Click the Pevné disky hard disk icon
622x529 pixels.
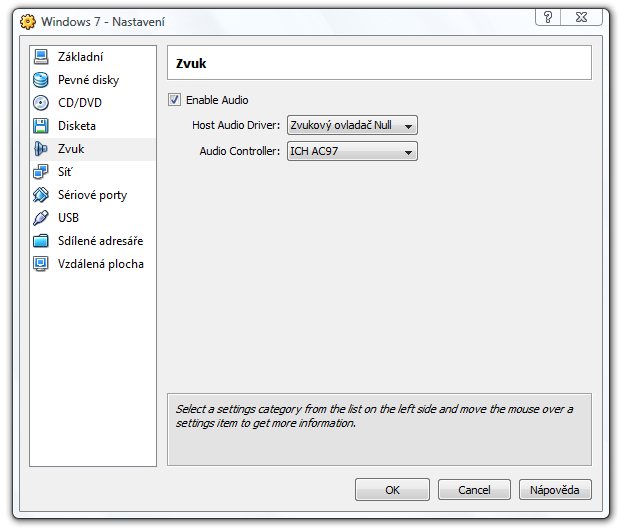41,80
